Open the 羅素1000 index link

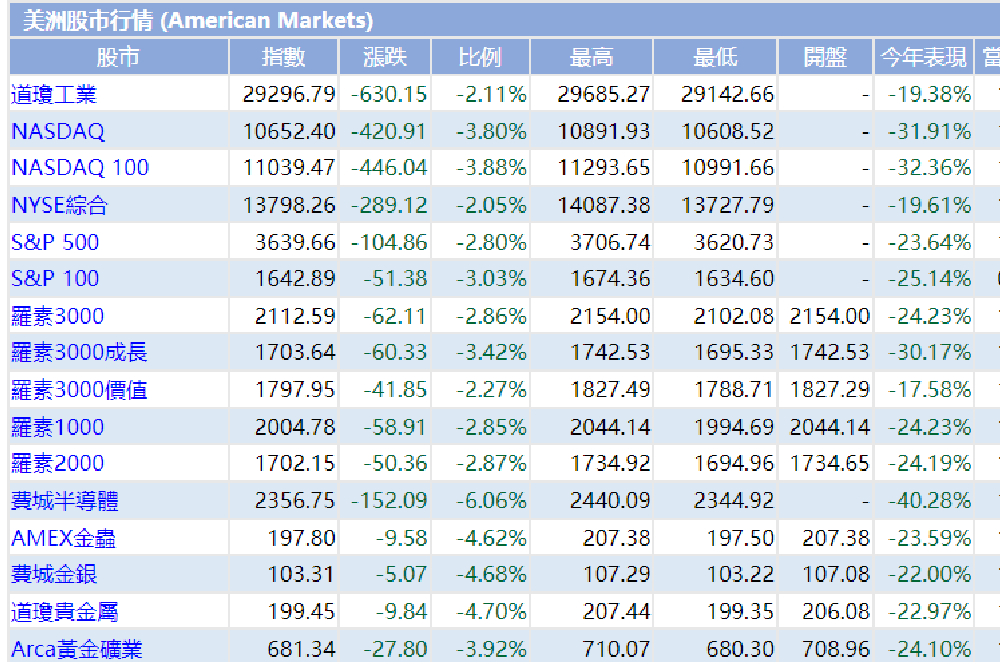pos(57,427)
